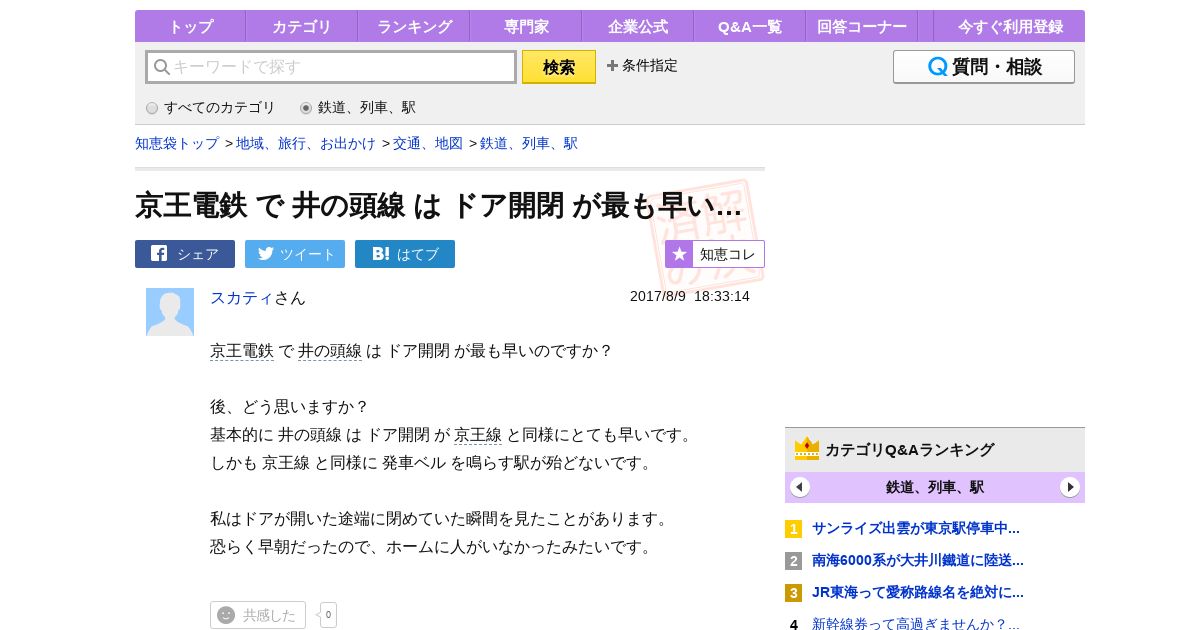Click the blue Q icon on 質問・相談

pos(937,67)
